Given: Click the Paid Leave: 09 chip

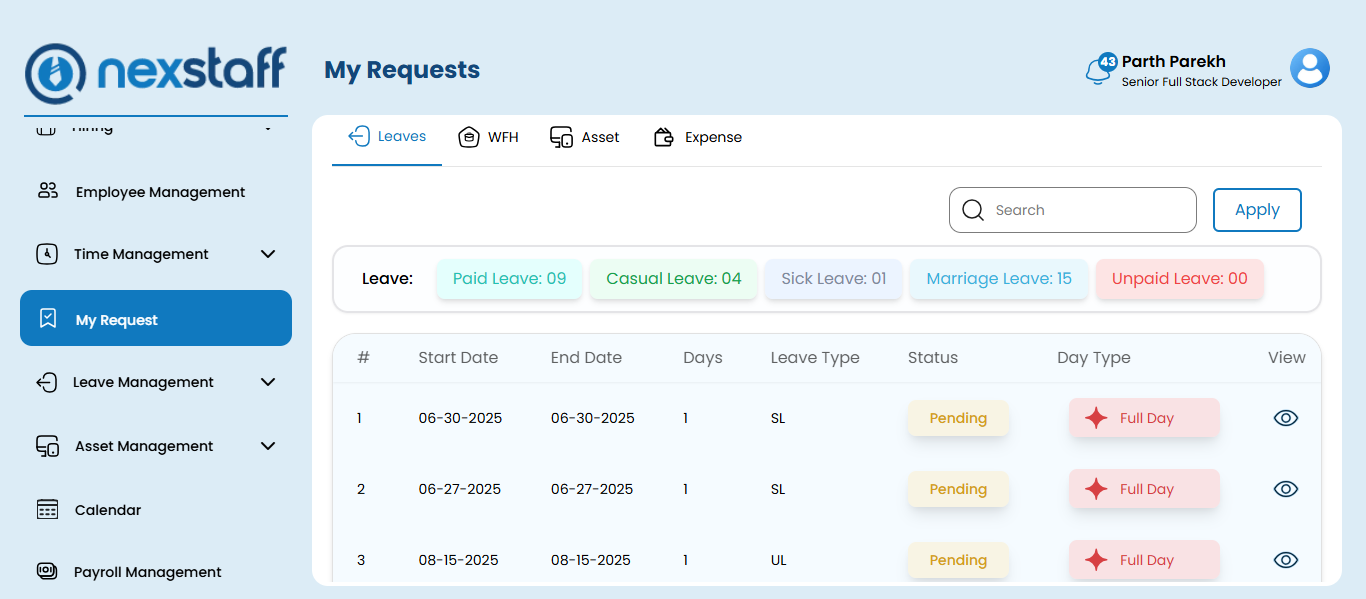Looking at the screenshot, I should [x=509, y=279].
